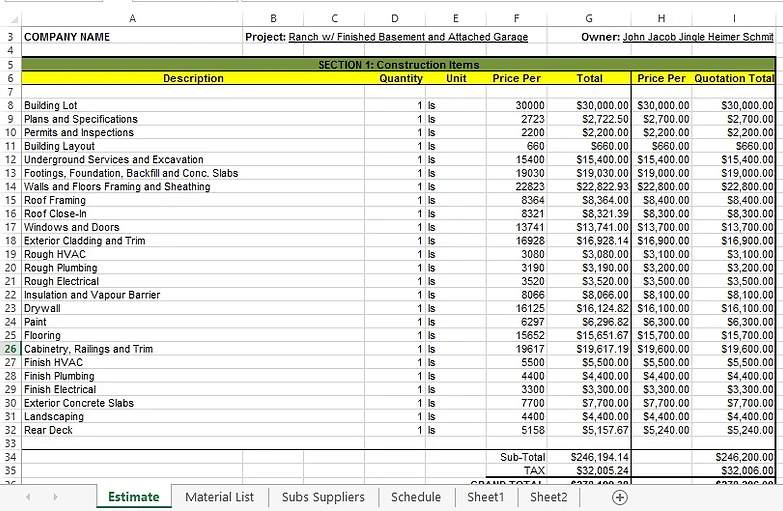The height and width of the screenshot is (511, 783).
Task: Select the Paint cell
Action: pos(193,322)
